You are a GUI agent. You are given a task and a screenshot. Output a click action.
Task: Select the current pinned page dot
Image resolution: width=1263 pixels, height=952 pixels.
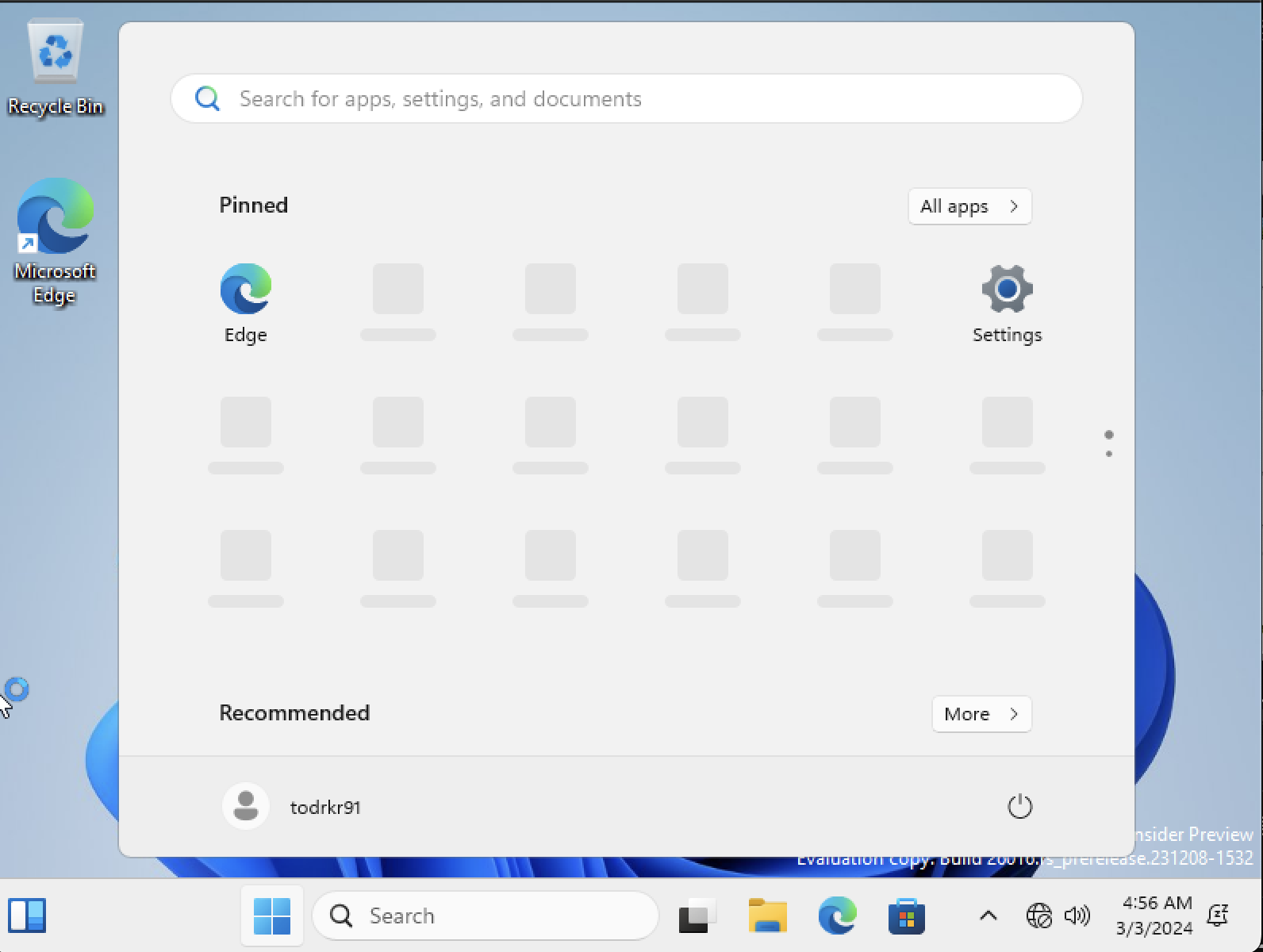[1109, 435]
